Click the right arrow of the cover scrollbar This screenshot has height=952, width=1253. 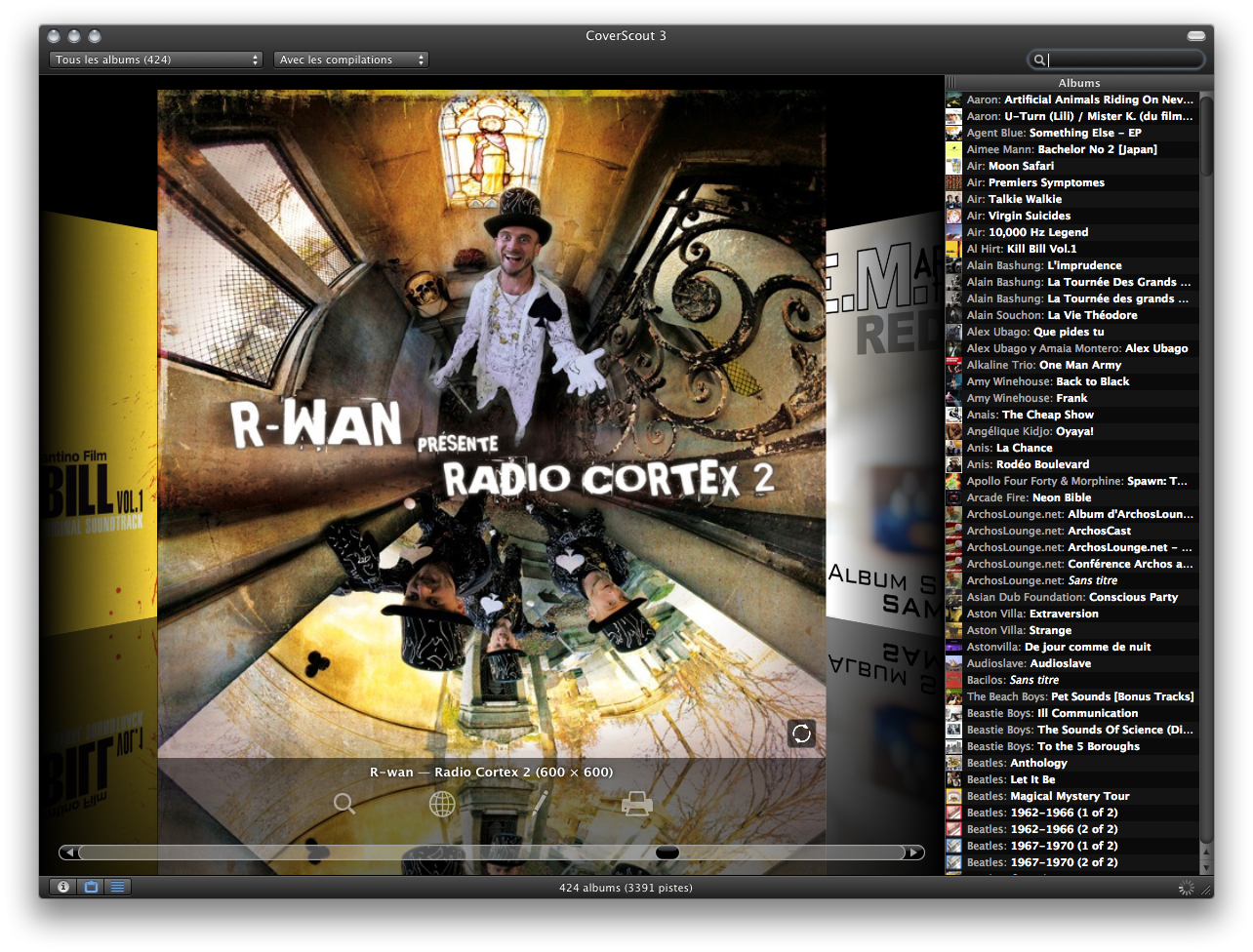pos(914,853)
